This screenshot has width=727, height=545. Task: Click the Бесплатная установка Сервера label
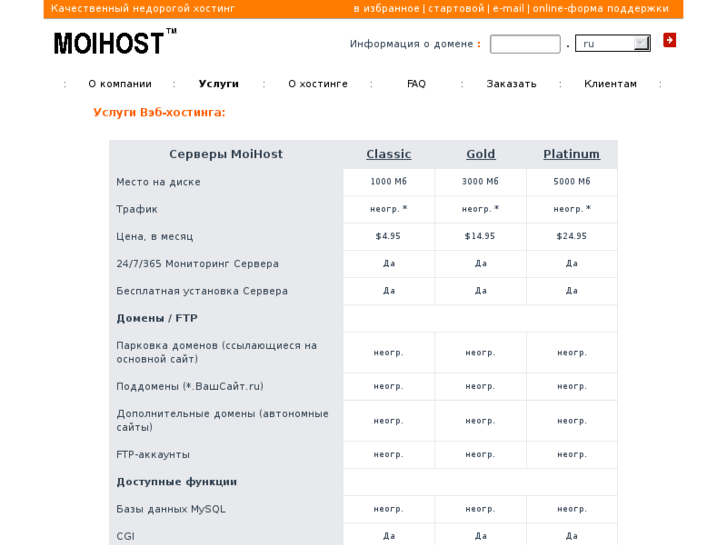tap(202, 291)
